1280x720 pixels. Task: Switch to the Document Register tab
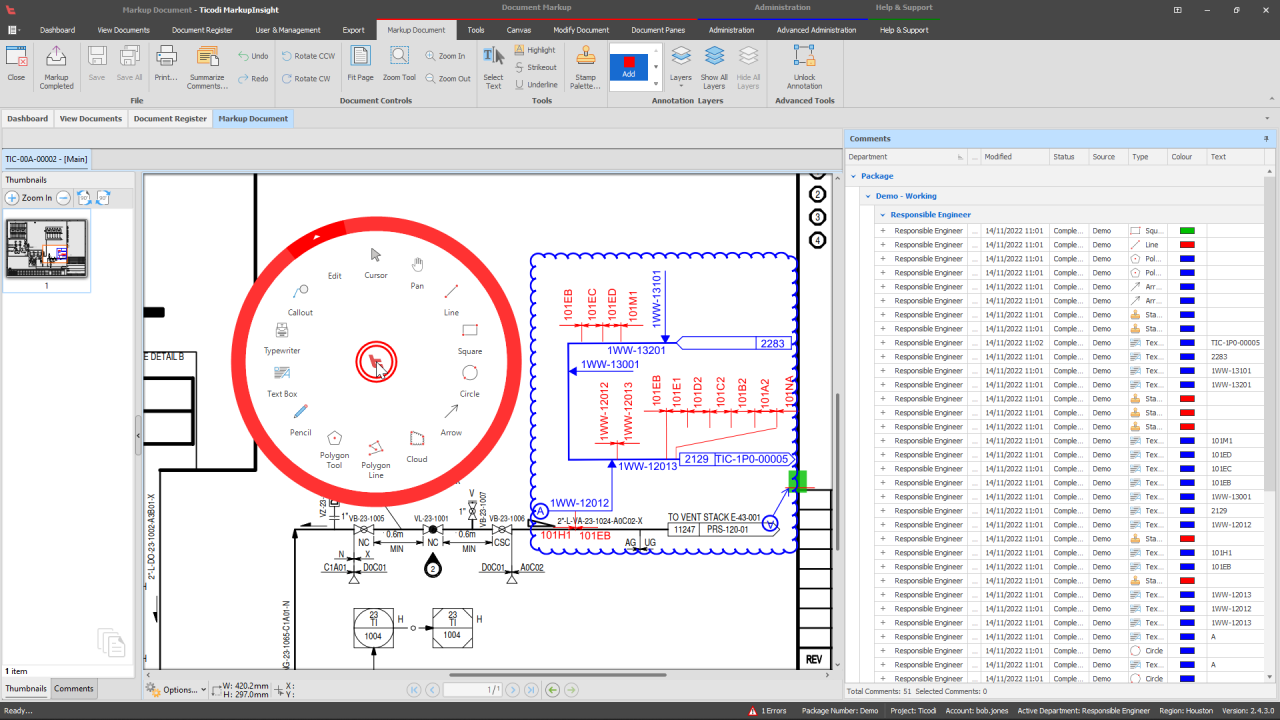[169, 118]
